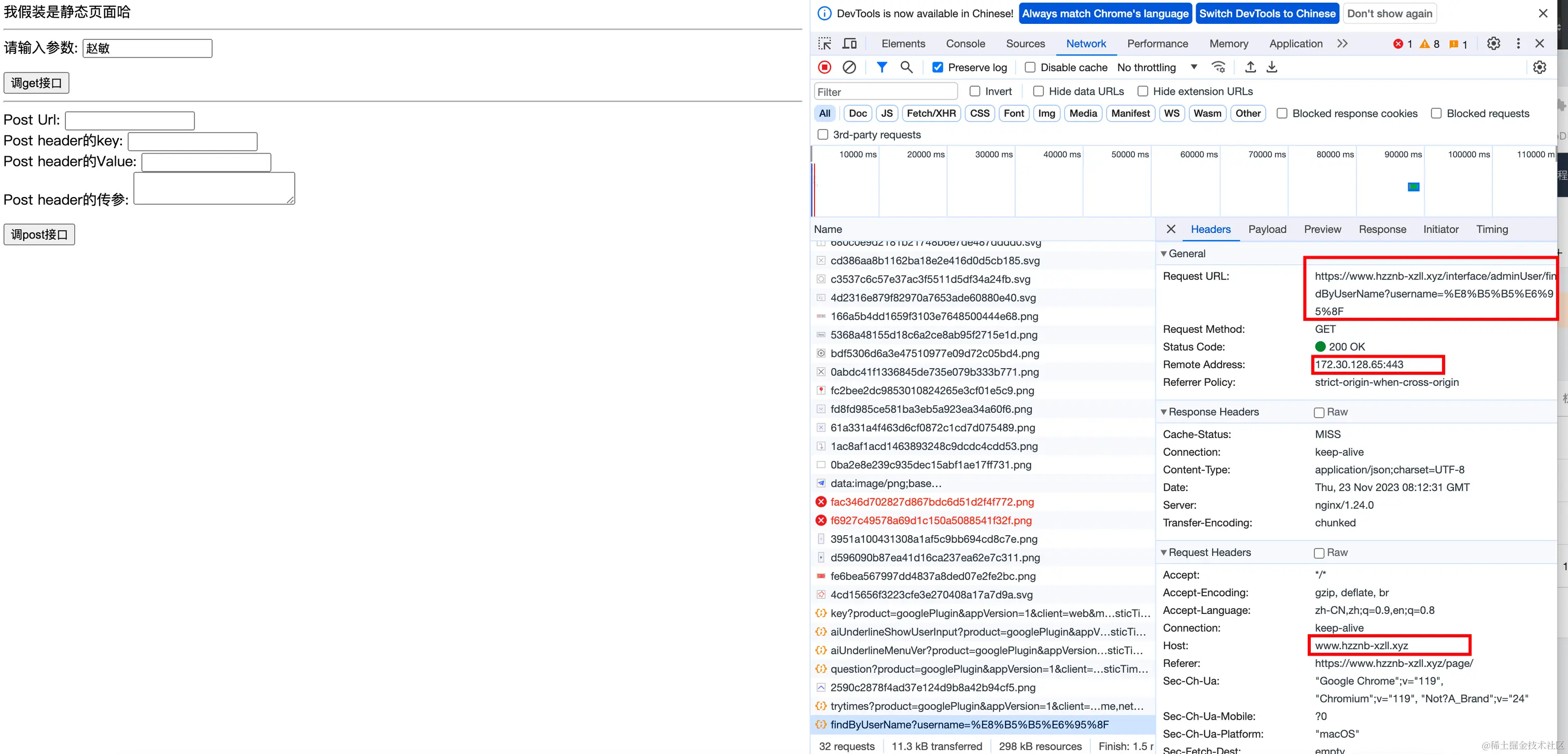The height and width of the screenshot is (754, 1568).
Task: Open the Response tab
Action: tap(1382, 229)
